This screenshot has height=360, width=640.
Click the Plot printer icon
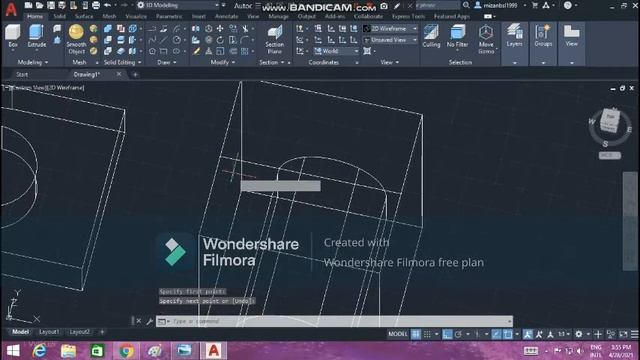click(x=96, y=5)
